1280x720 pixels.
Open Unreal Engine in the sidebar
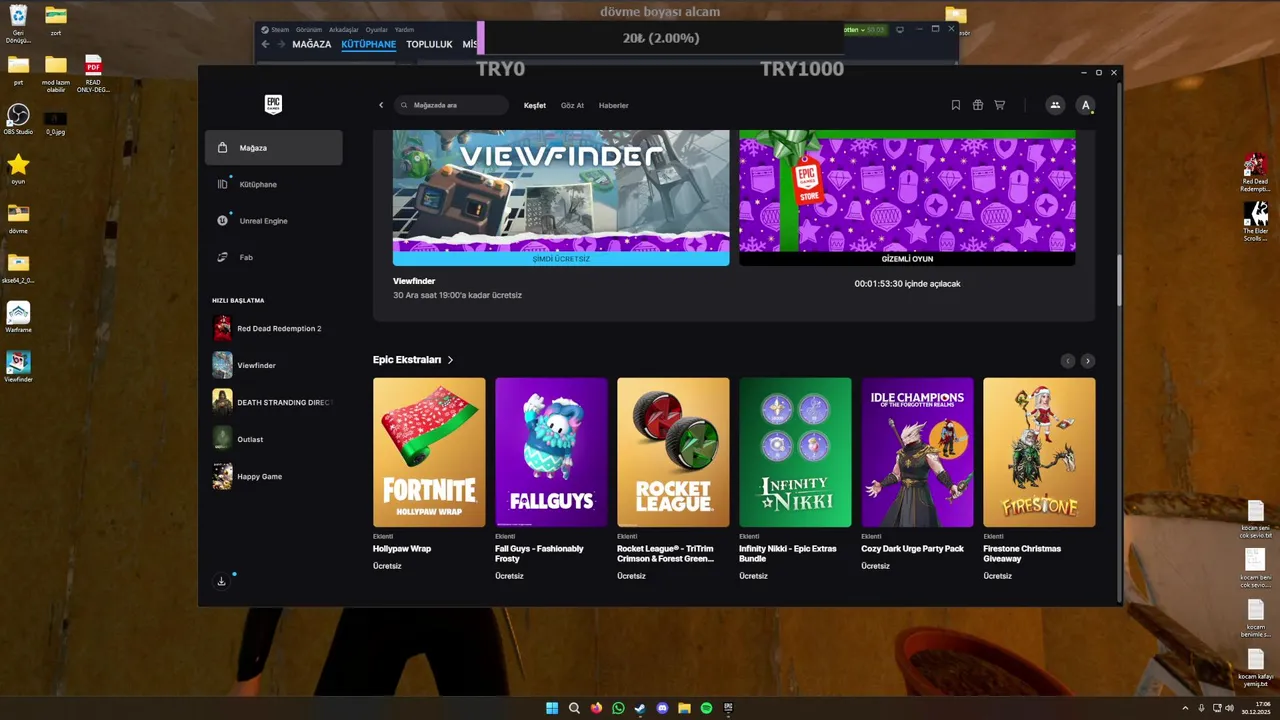[274, 221]
